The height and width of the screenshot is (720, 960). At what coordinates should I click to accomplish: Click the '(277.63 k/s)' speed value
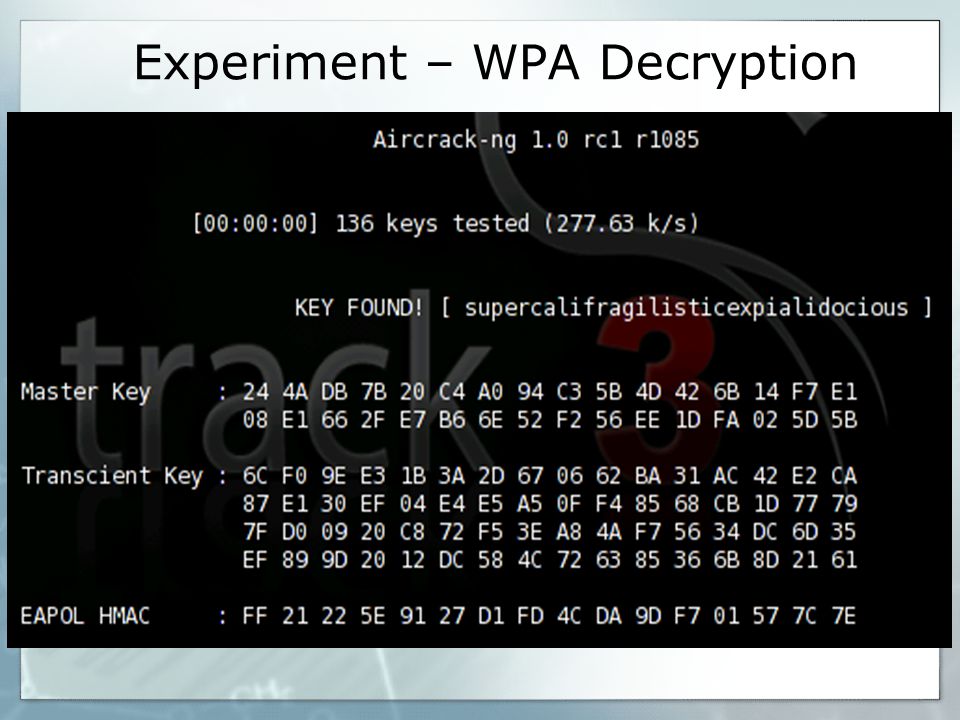tap(621, 223)
